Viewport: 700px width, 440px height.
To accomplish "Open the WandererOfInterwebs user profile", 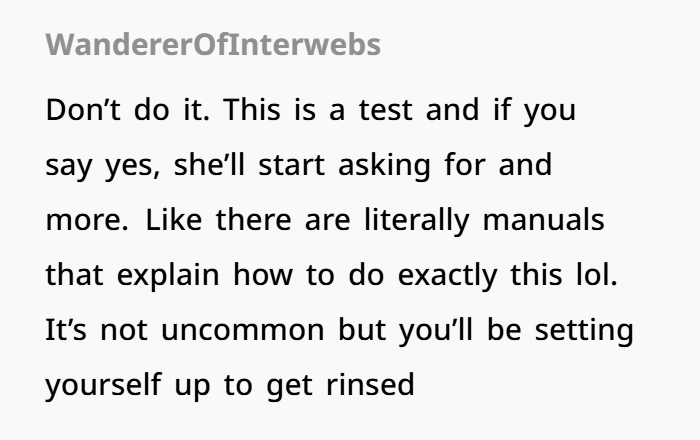I will 213,45.
